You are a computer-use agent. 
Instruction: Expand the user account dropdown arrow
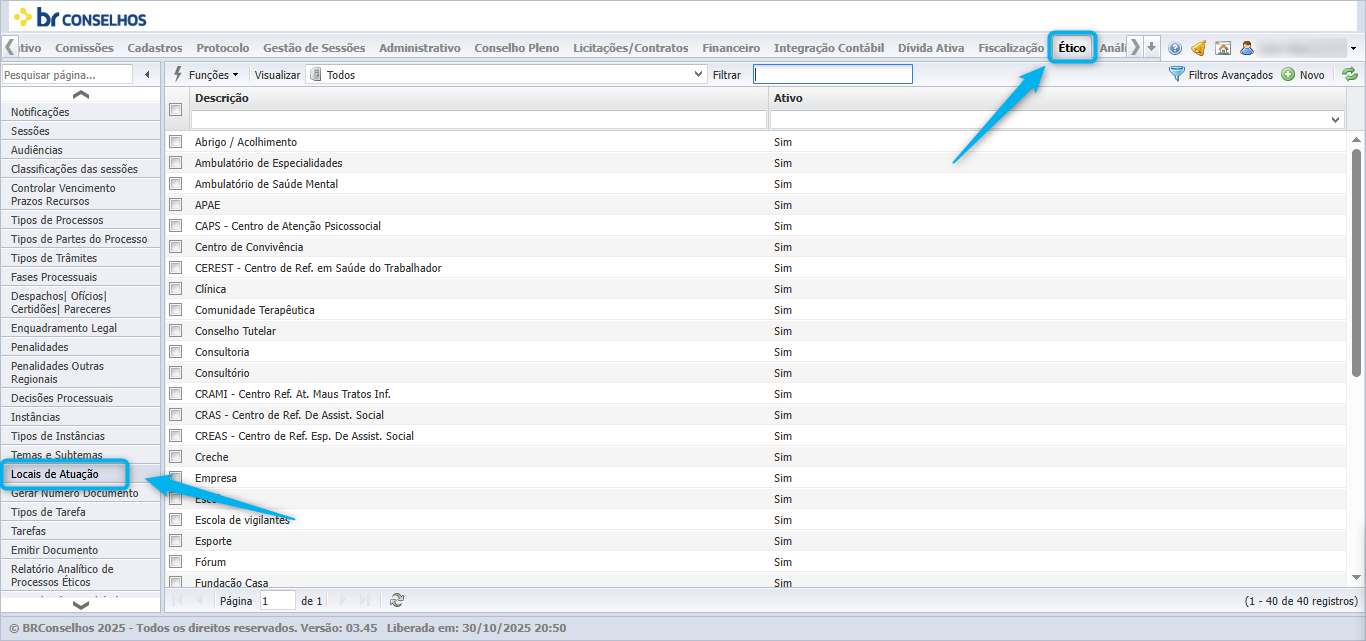(1353, 48)
